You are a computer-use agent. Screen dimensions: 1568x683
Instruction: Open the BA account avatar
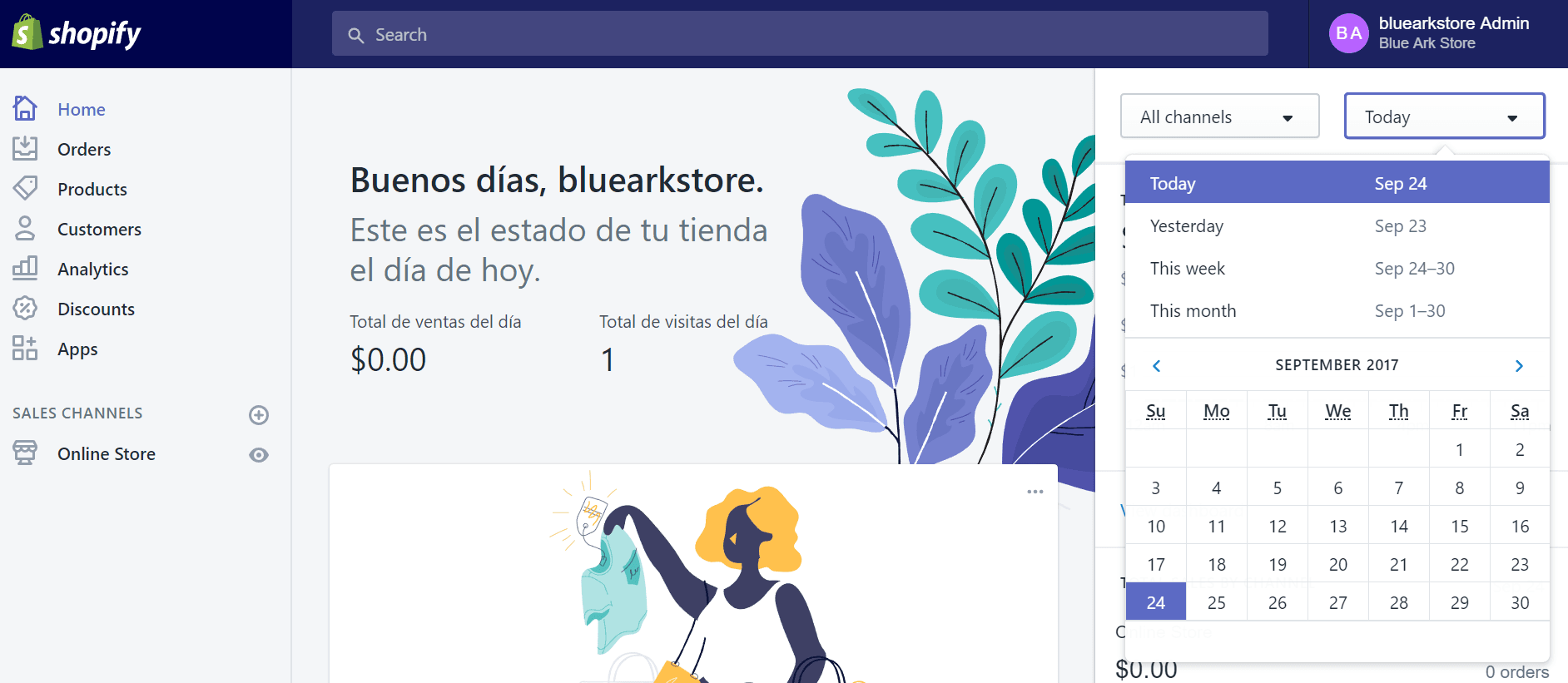point(1349,33)
